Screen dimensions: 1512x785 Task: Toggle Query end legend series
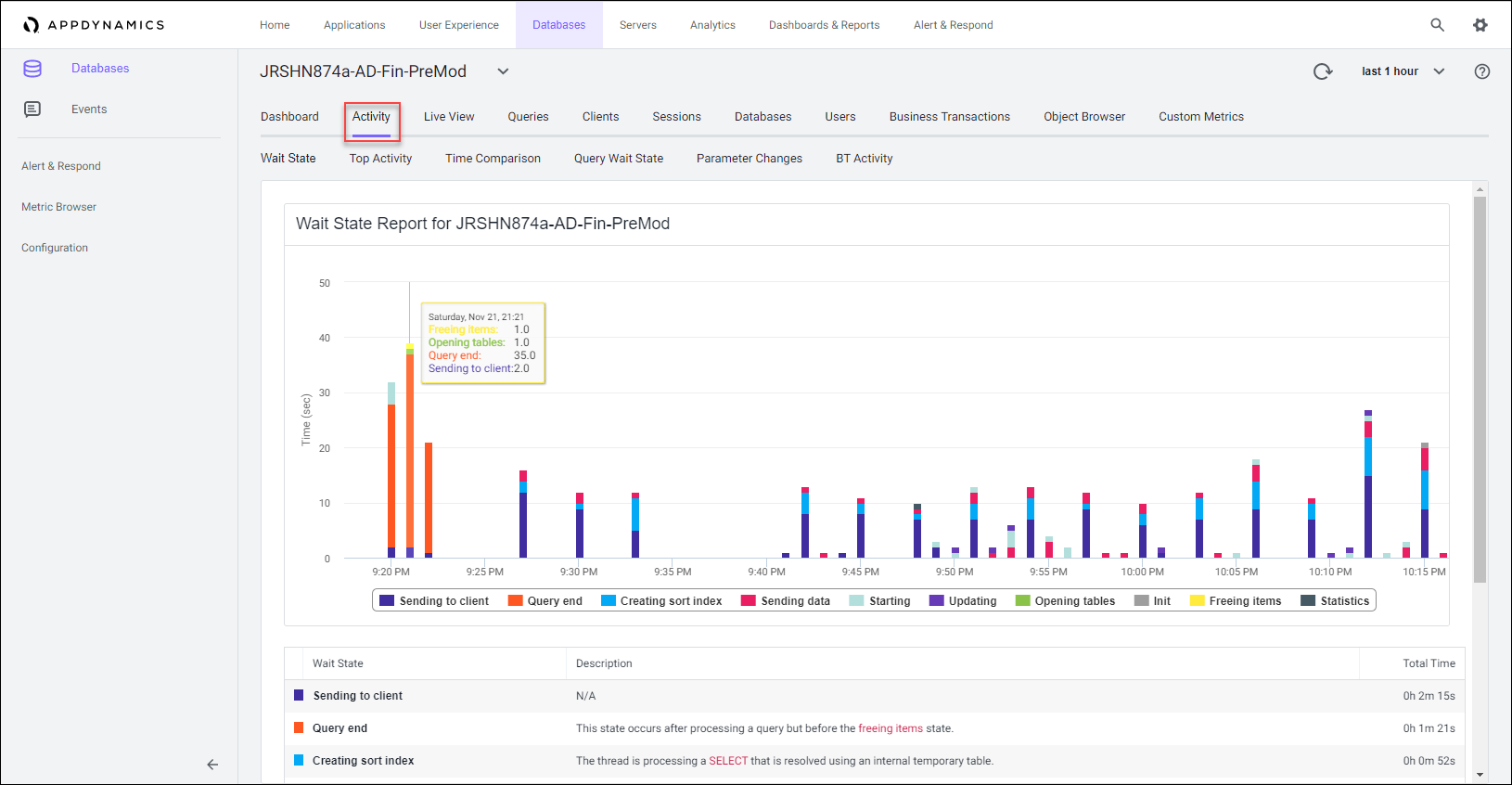pyautogui.click(x=545, y=601)
